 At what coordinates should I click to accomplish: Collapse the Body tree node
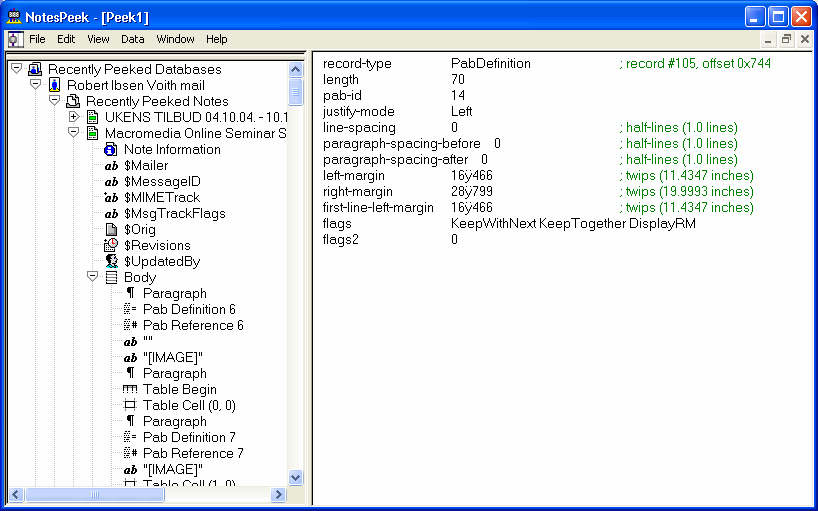click(x=92, y=277)
